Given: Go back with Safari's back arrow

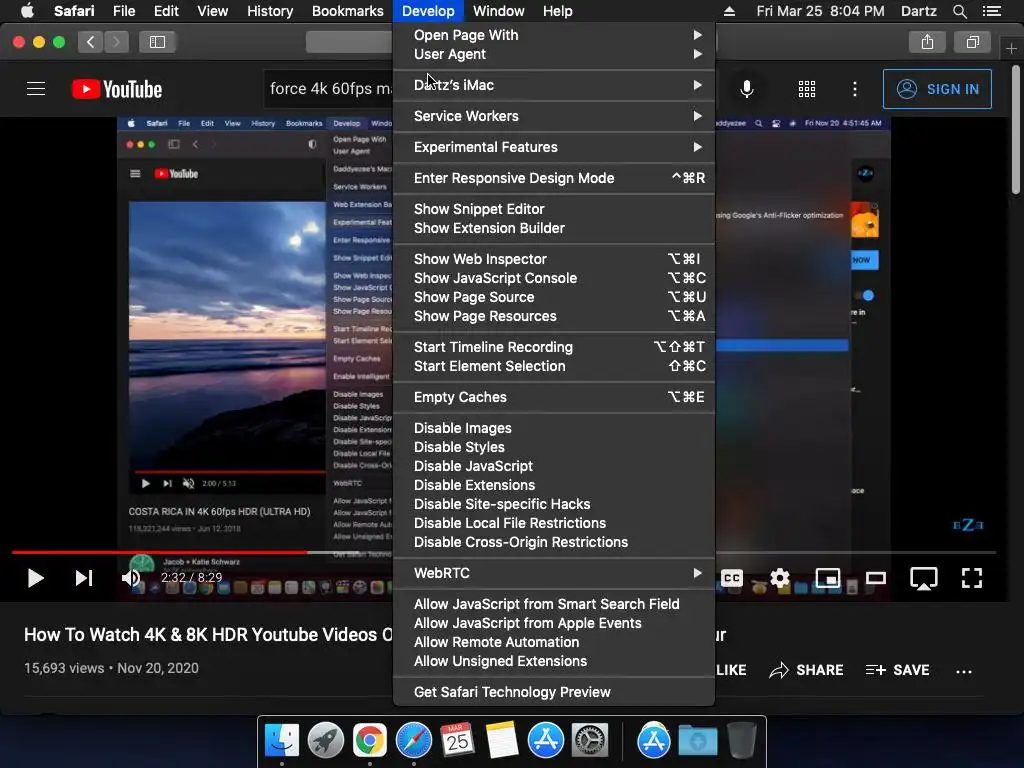Looking at the screenshot, I should tap(90, 42).
